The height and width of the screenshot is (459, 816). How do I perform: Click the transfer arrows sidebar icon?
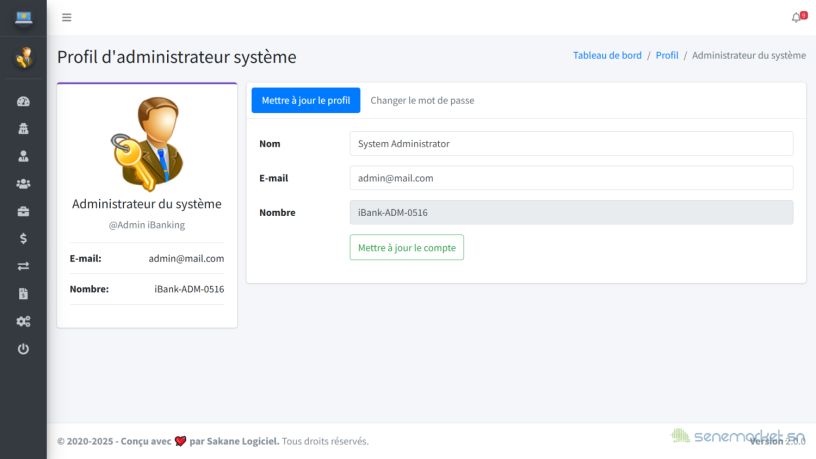tap(23, 266)
